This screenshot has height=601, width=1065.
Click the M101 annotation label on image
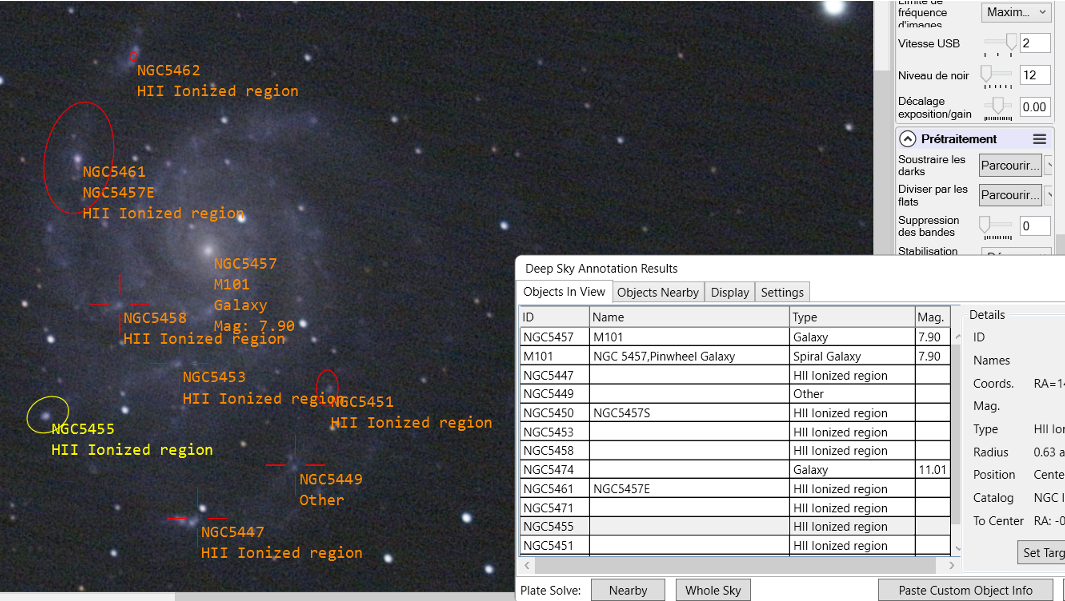[232, 285]
